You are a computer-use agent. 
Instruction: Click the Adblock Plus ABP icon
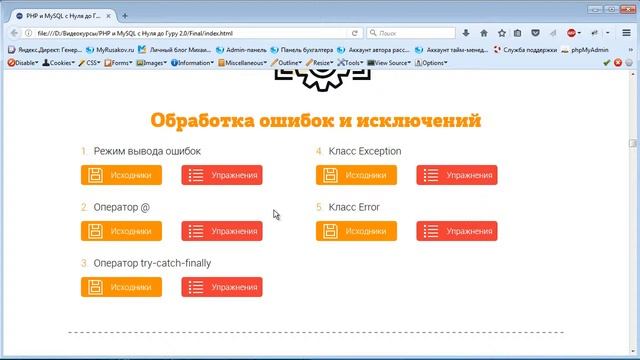(x=571, y=33)
